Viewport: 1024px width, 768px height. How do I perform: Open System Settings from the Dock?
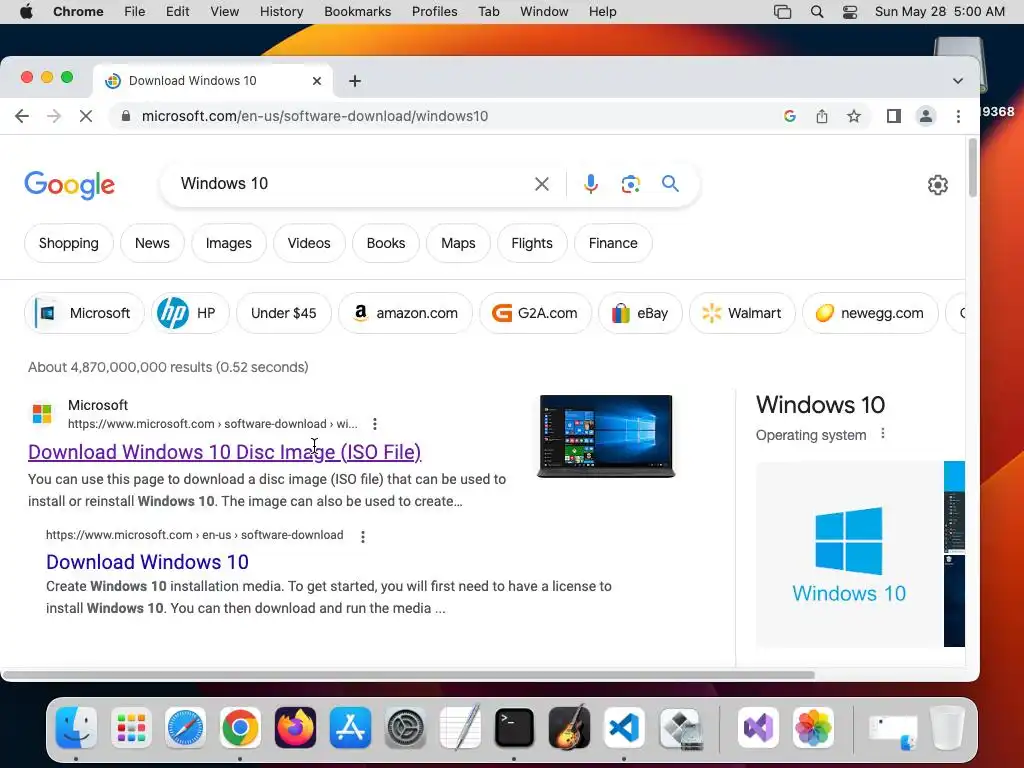click(405, 728)
